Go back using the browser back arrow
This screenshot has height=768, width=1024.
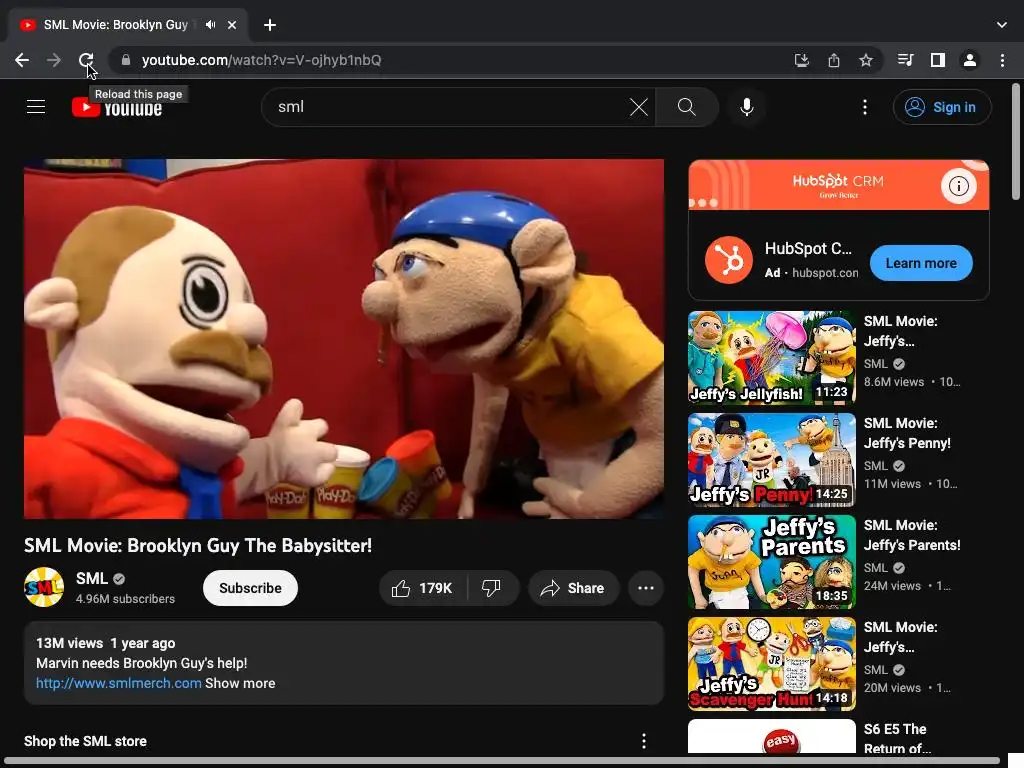[x=22, y=60]
